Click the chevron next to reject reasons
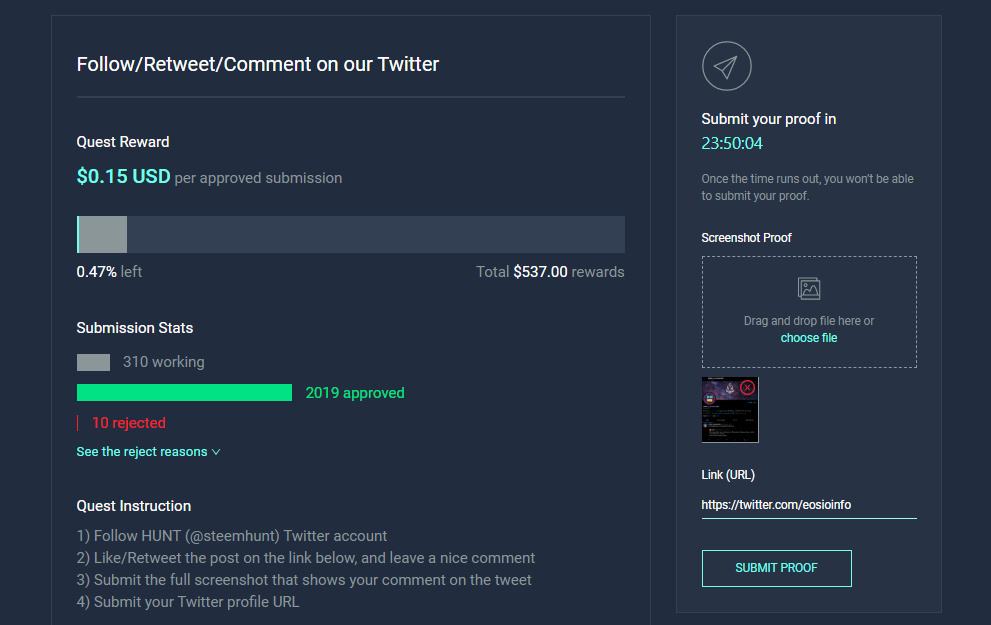 tap(216, 452)
